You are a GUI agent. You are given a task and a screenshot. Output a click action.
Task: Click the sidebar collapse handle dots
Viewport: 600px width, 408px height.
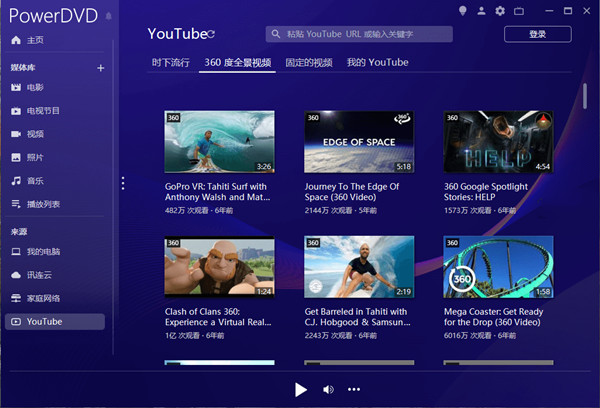click(x=123, y=183)
